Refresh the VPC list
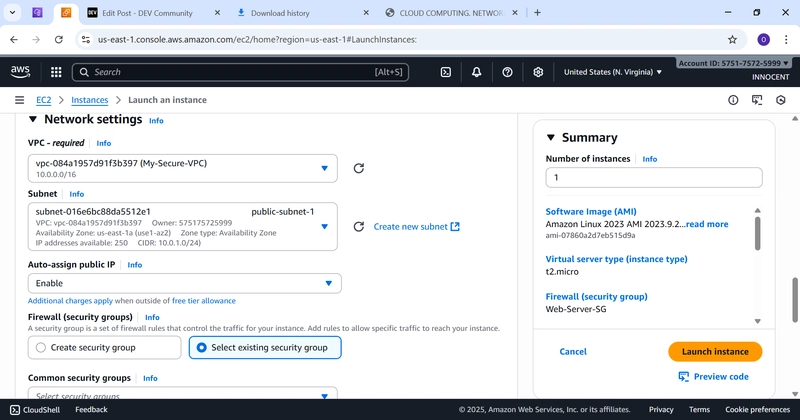The image size is (800, 420). click(359, 168)
